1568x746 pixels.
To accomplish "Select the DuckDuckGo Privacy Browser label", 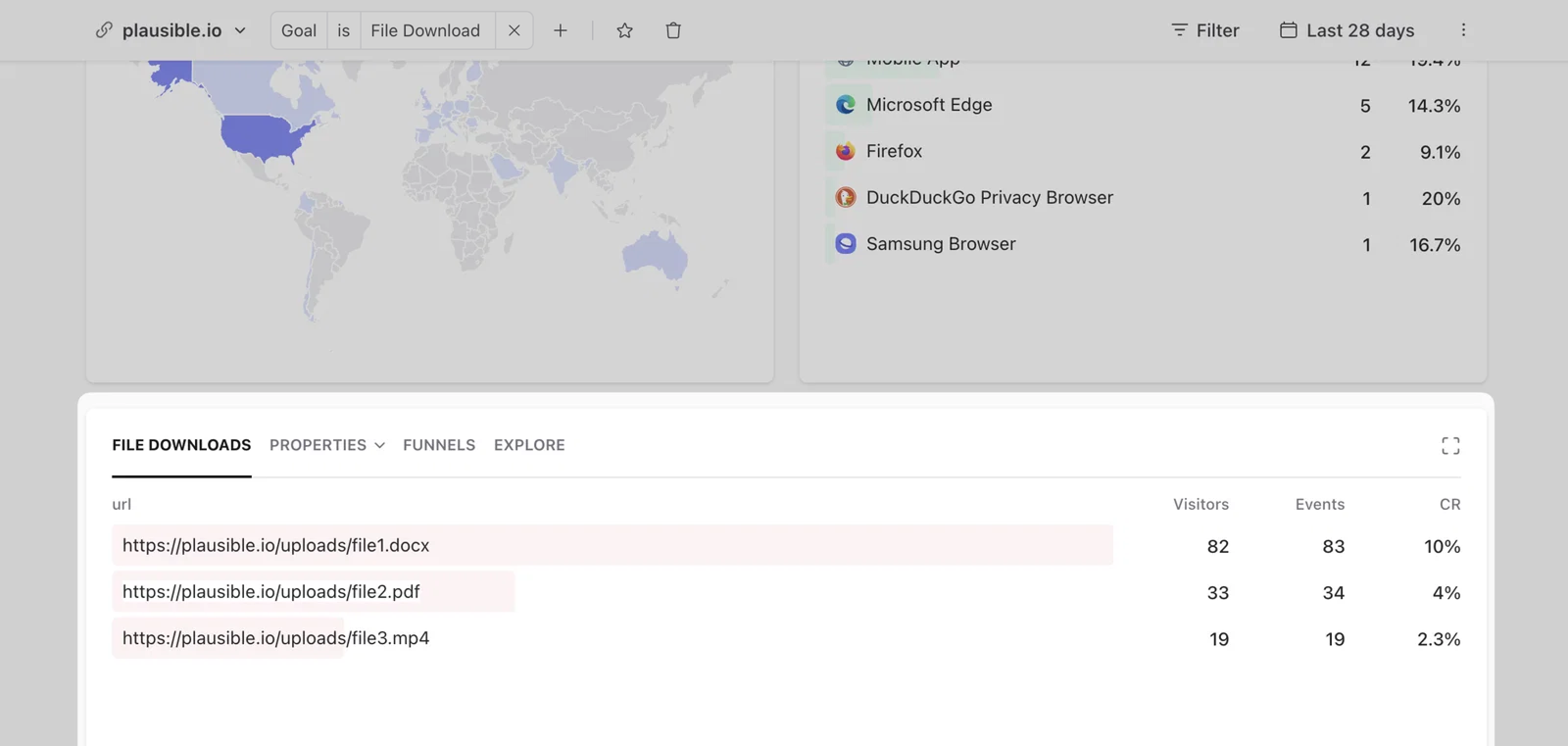I will coord(990,197).
